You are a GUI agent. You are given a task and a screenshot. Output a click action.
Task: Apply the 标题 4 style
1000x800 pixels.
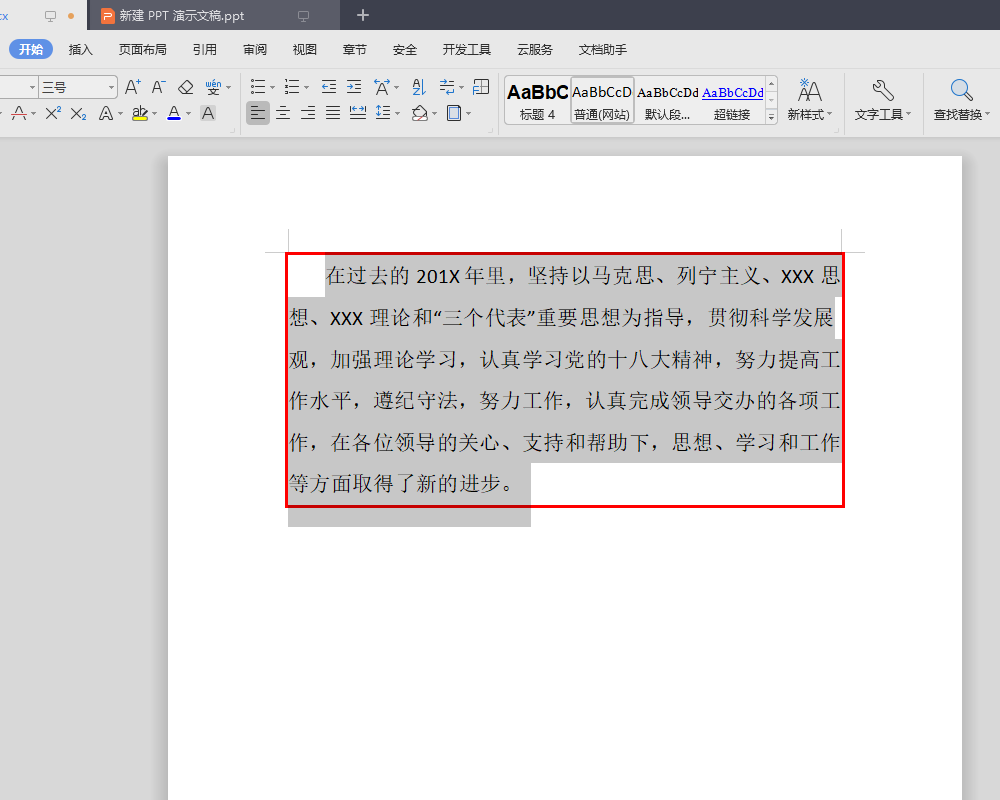click(538, 100)
